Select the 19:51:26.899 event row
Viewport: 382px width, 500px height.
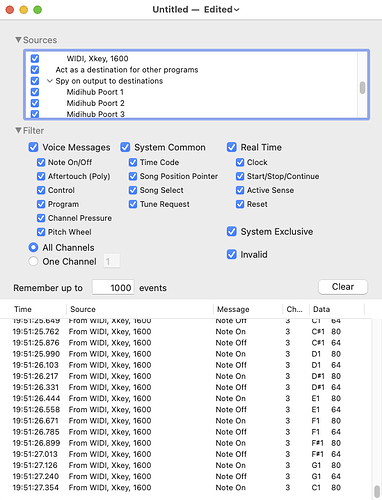pos(186,443)
